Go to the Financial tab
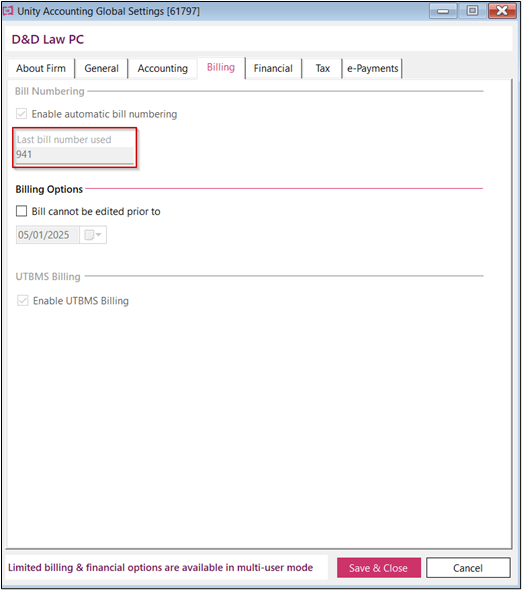The width and height of the screenshot is (522, 590). coord(273,68)
